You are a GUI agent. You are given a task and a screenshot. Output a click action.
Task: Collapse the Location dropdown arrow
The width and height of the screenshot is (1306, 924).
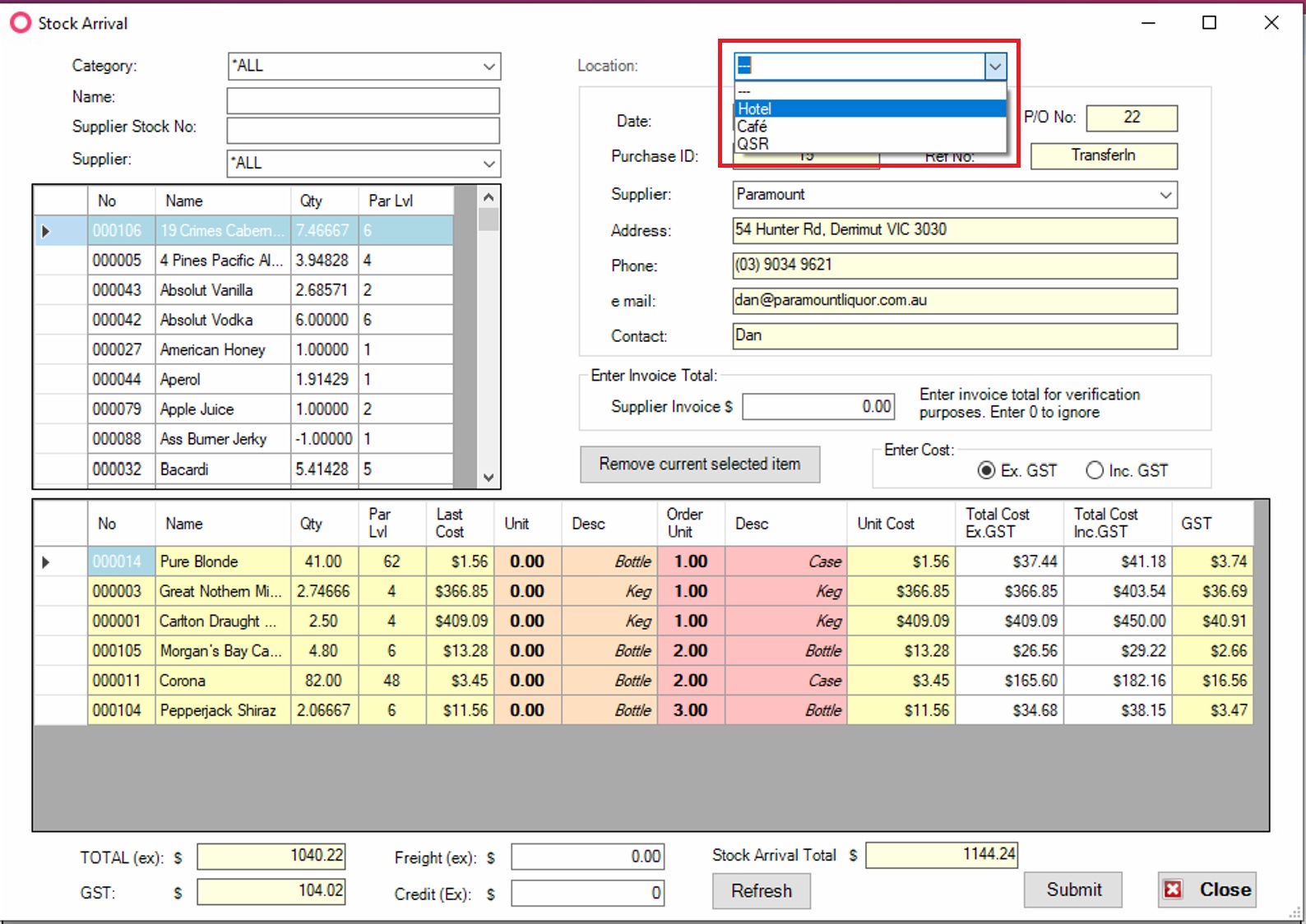995,66
